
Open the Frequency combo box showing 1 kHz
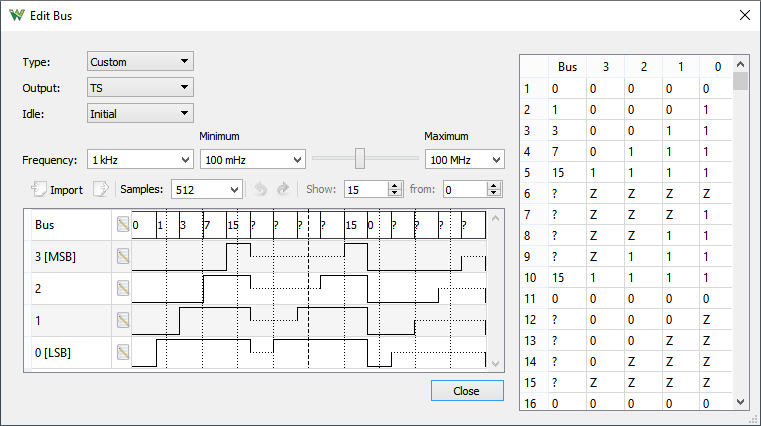(x=140, y=160)
